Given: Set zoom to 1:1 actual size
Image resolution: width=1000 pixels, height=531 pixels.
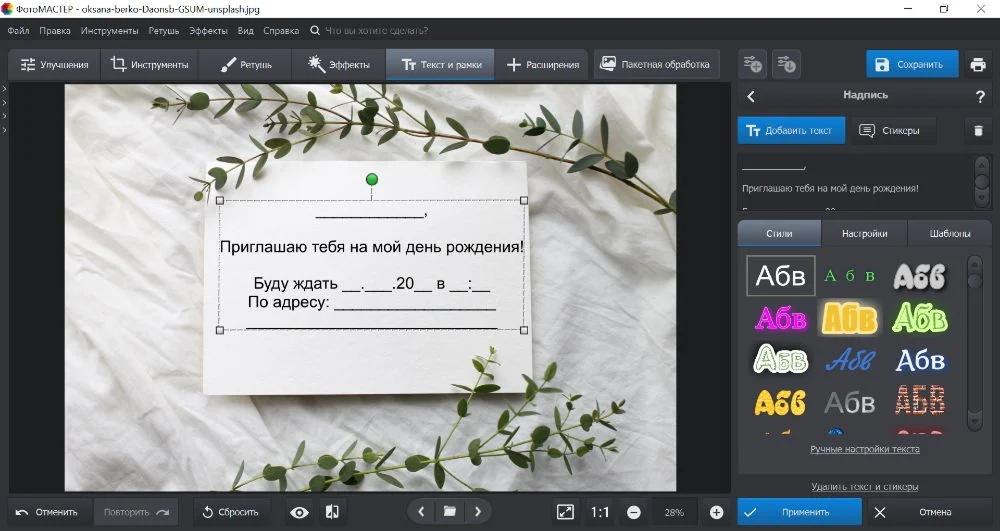Looking at the screenshot, I should (x=600, y=512).
